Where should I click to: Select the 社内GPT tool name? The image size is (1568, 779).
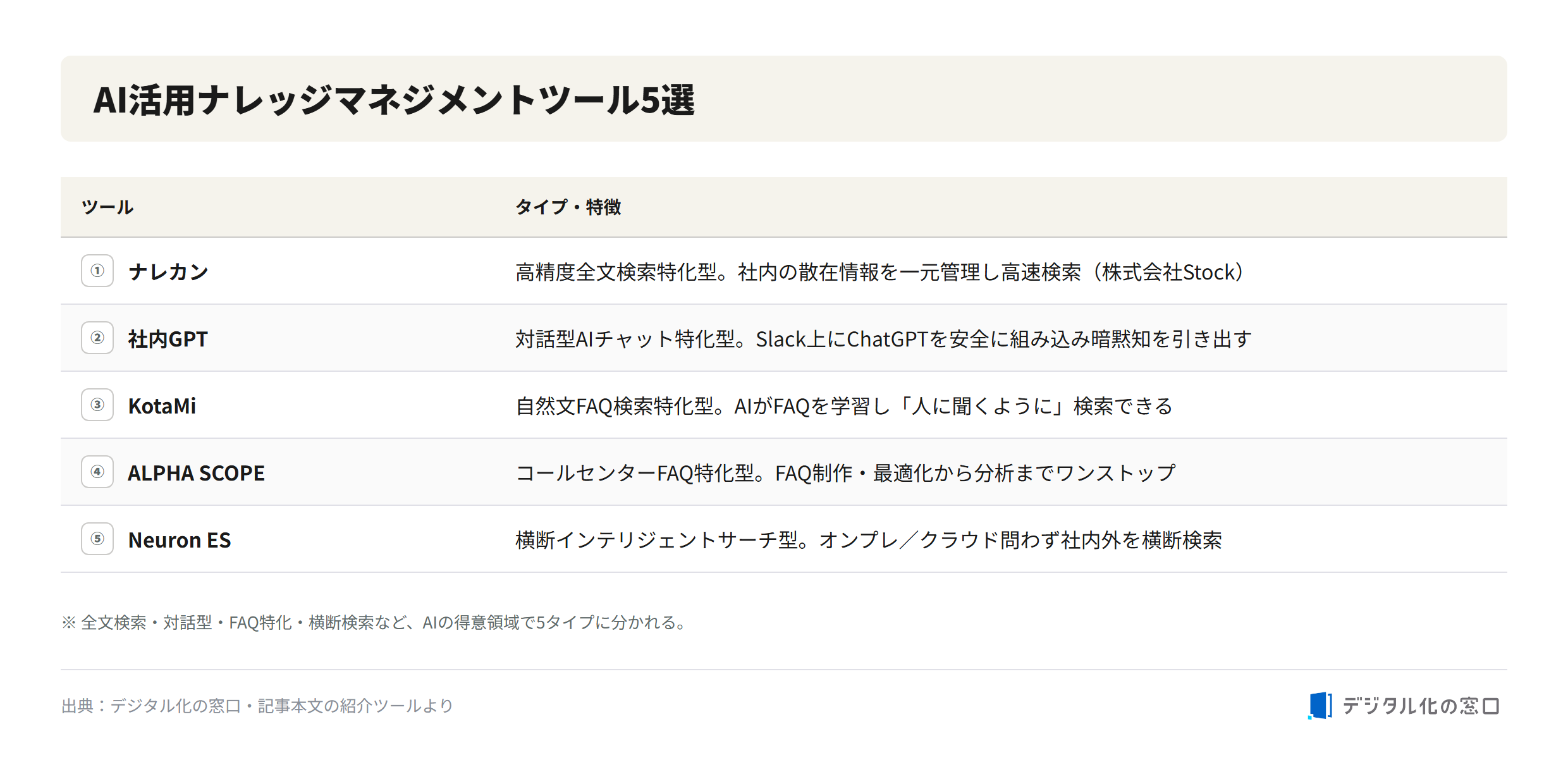pos(168,339)
